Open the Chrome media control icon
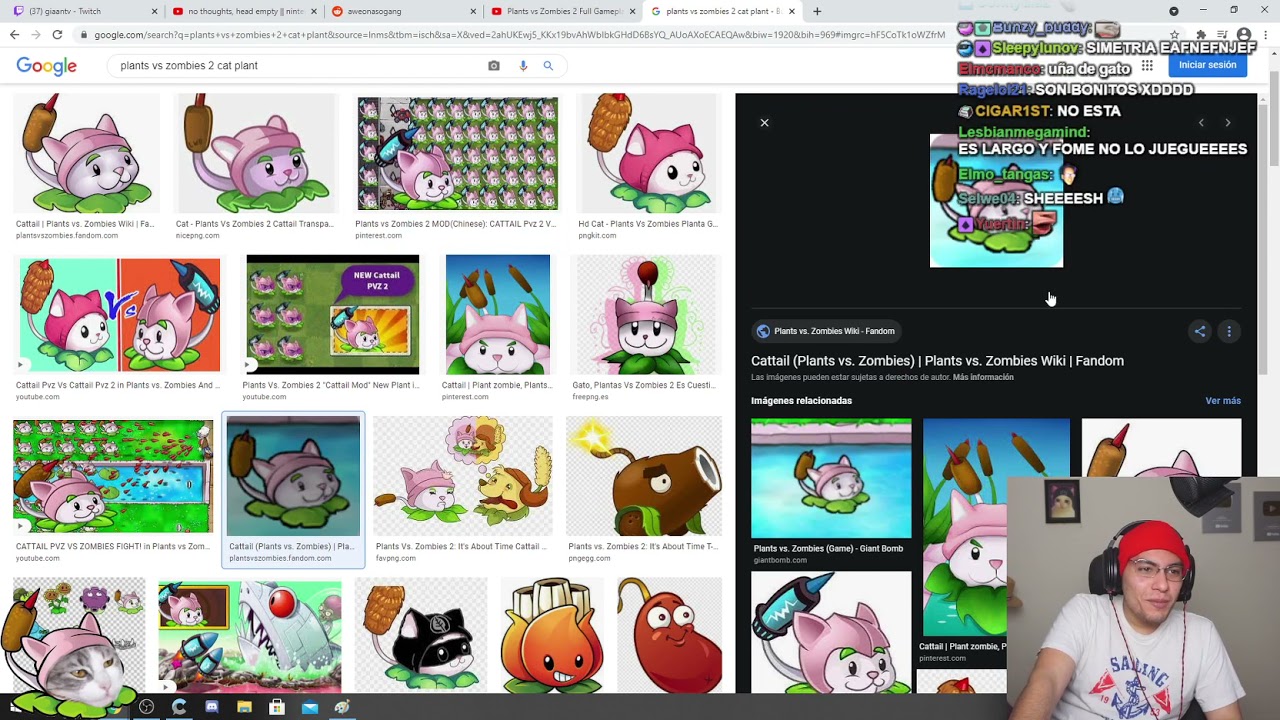 [x=1222, y=34]
